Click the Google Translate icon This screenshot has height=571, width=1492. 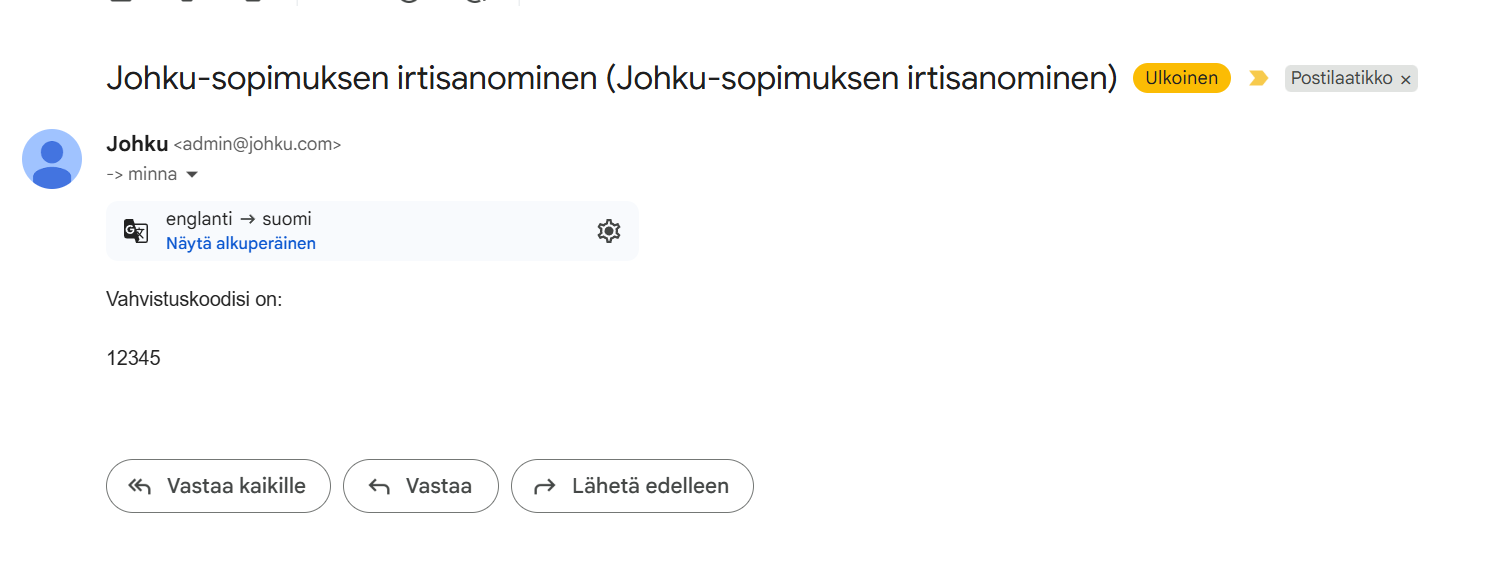click(136, 231)
